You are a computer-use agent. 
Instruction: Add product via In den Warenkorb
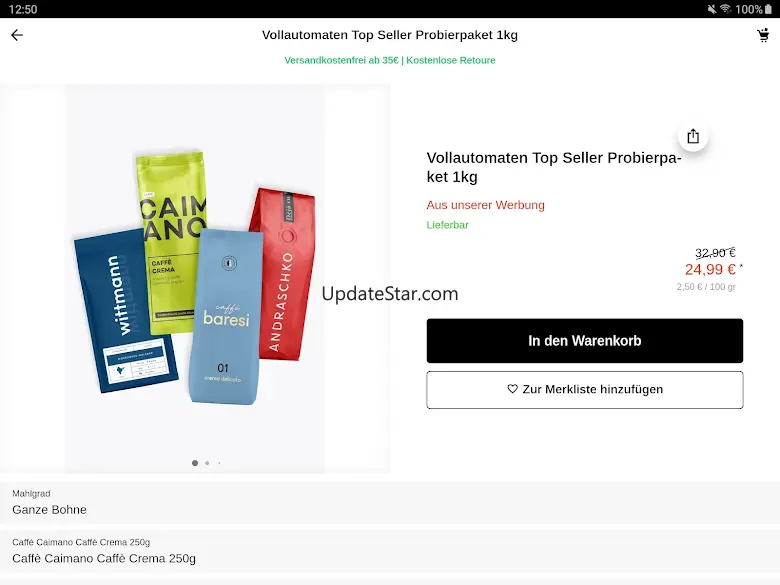pos(585,341)
